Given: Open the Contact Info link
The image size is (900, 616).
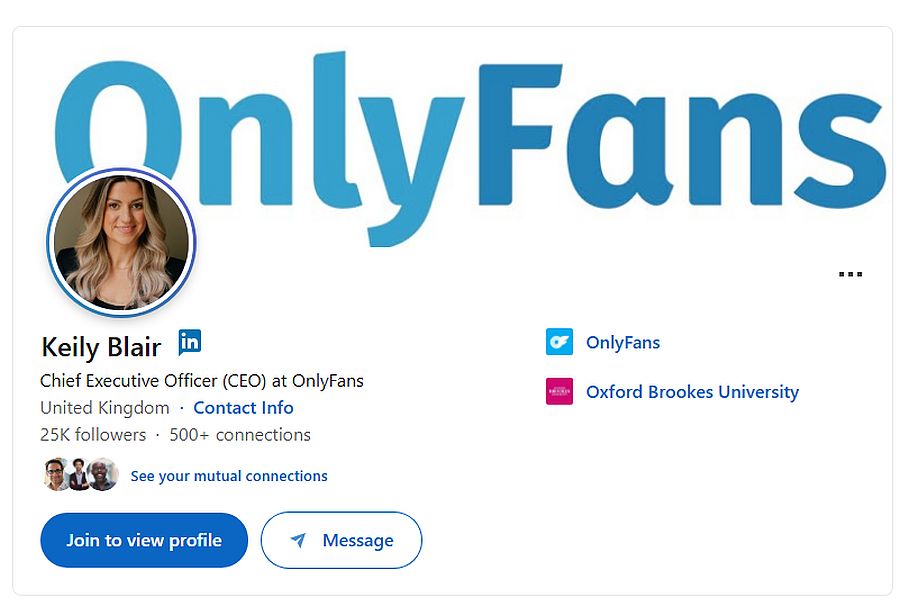Looking at the screenshot, I should (x=243, y=408).
